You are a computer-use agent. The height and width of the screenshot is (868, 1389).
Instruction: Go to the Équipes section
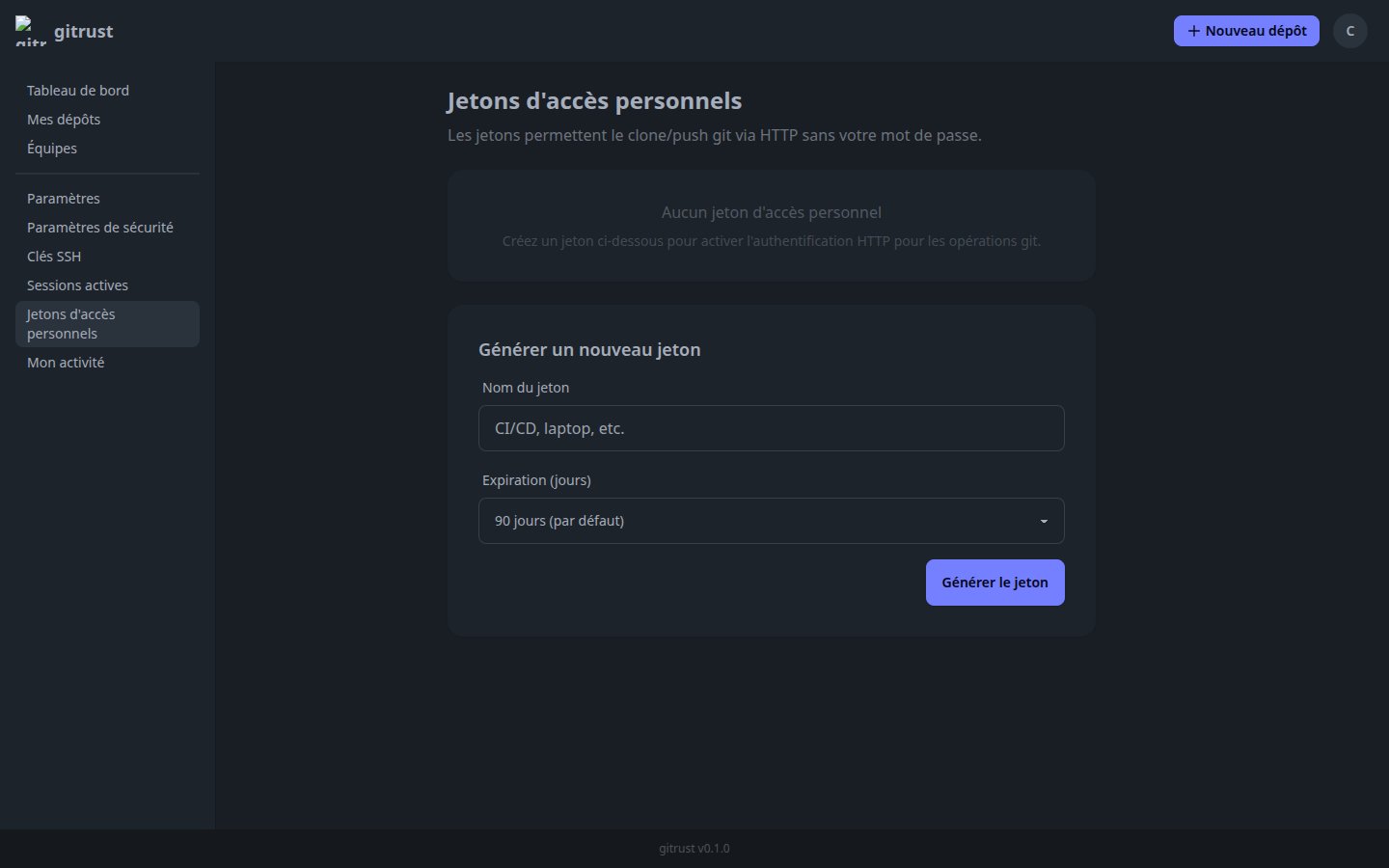click(51, 148)
